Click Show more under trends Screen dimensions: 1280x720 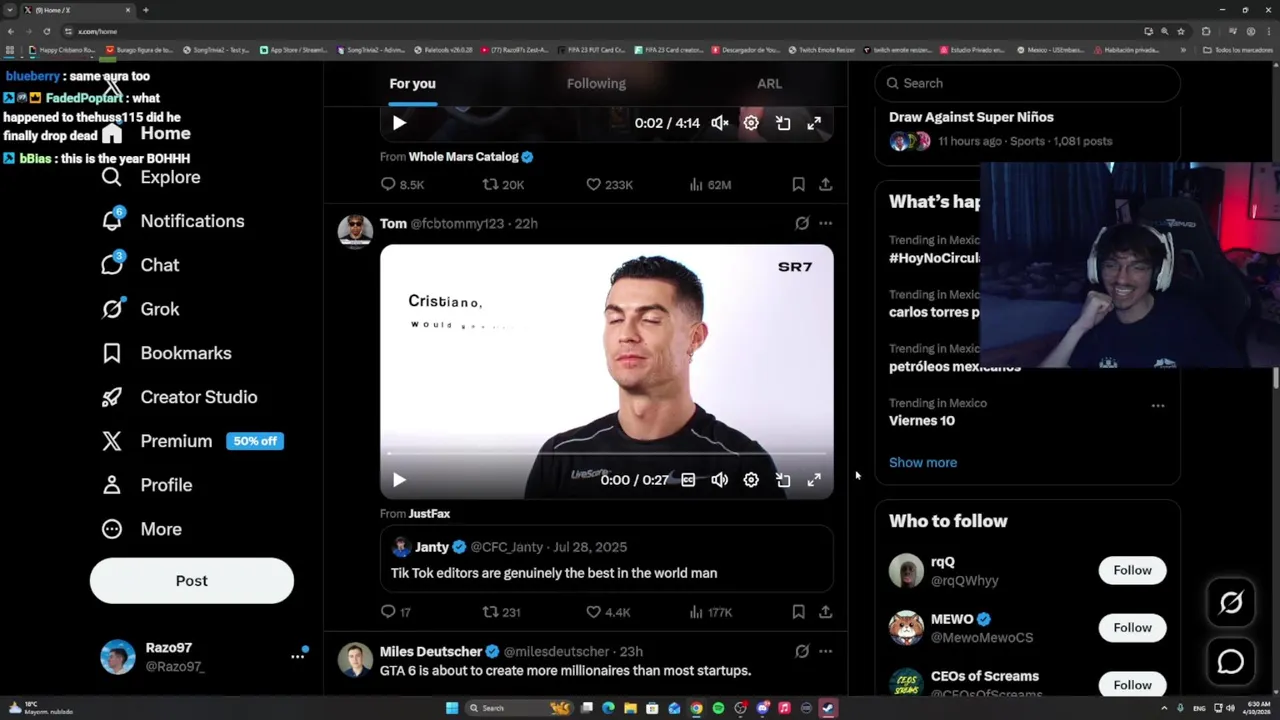923,462
